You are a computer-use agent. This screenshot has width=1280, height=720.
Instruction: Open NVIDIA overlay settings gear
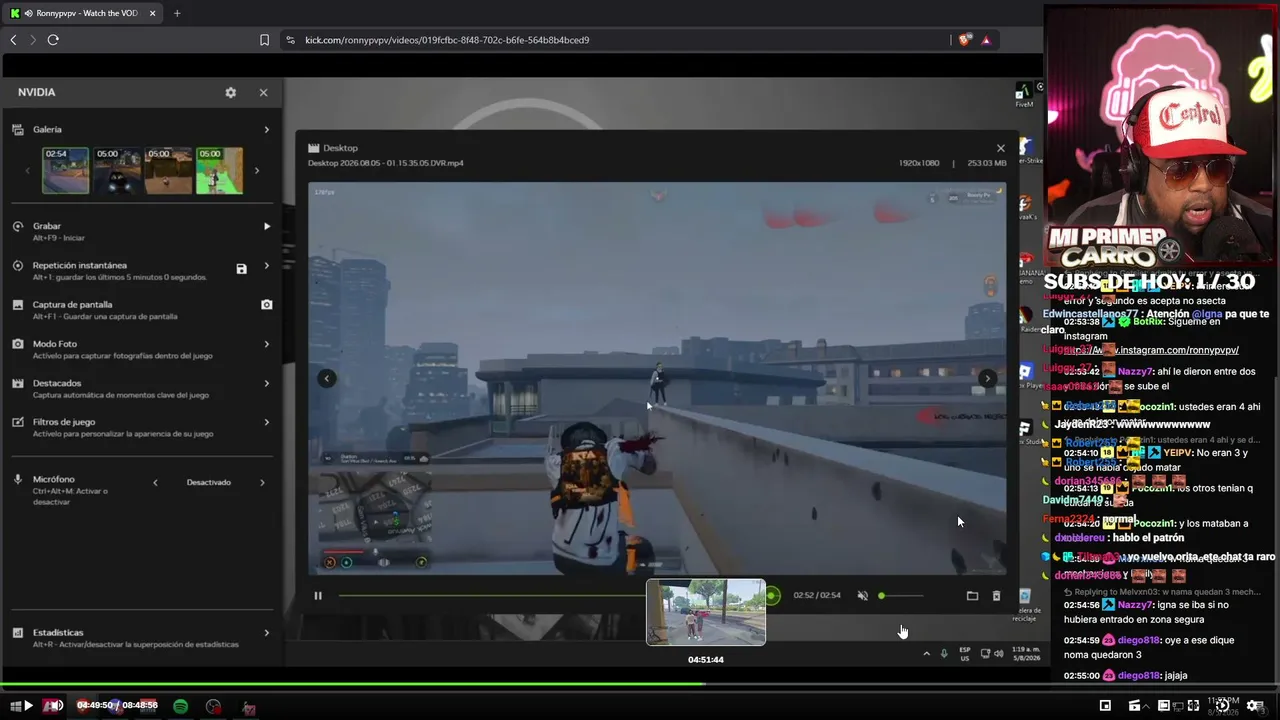231,92
